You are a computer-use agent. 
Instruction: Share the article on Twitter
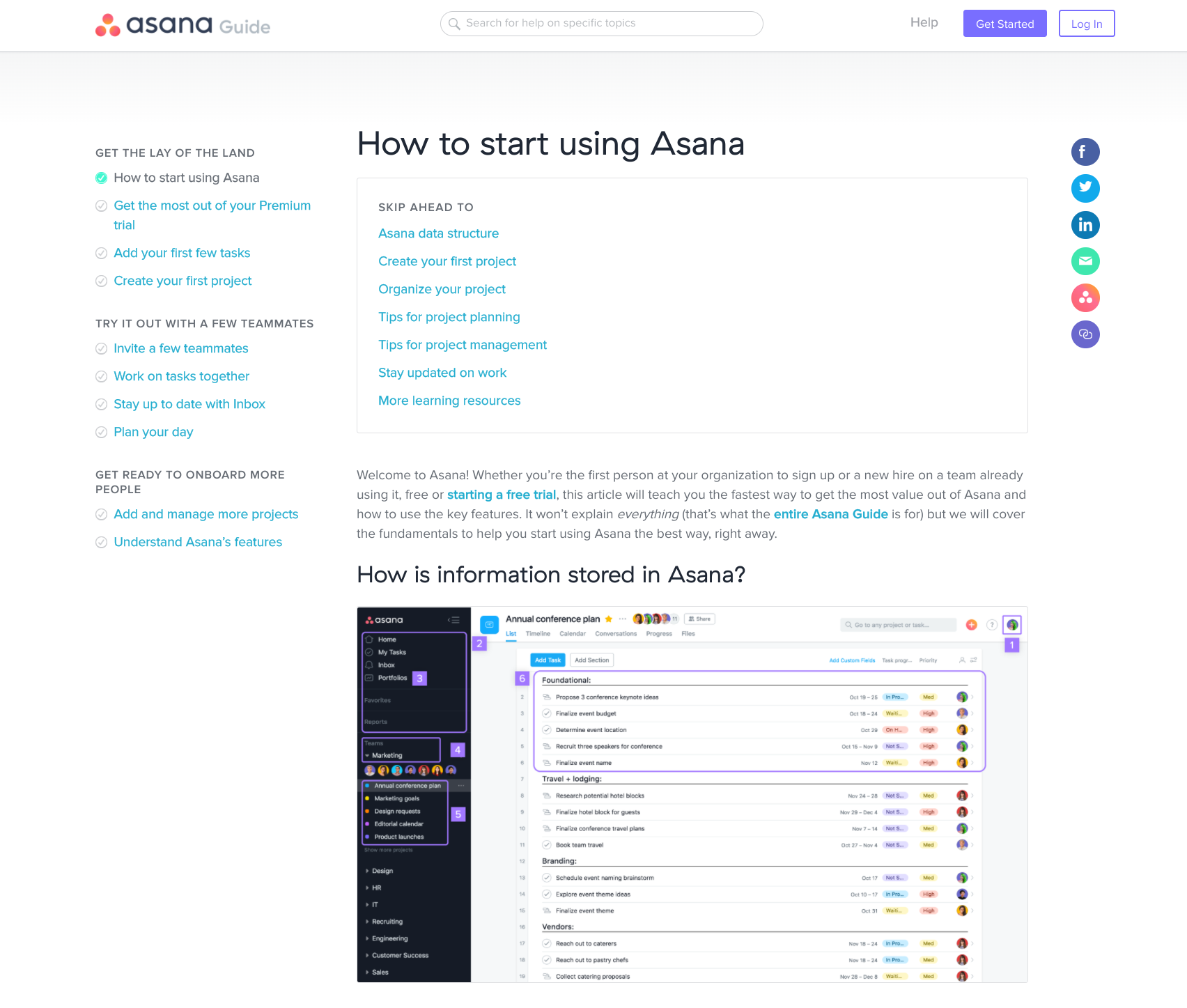[1085, 188]
